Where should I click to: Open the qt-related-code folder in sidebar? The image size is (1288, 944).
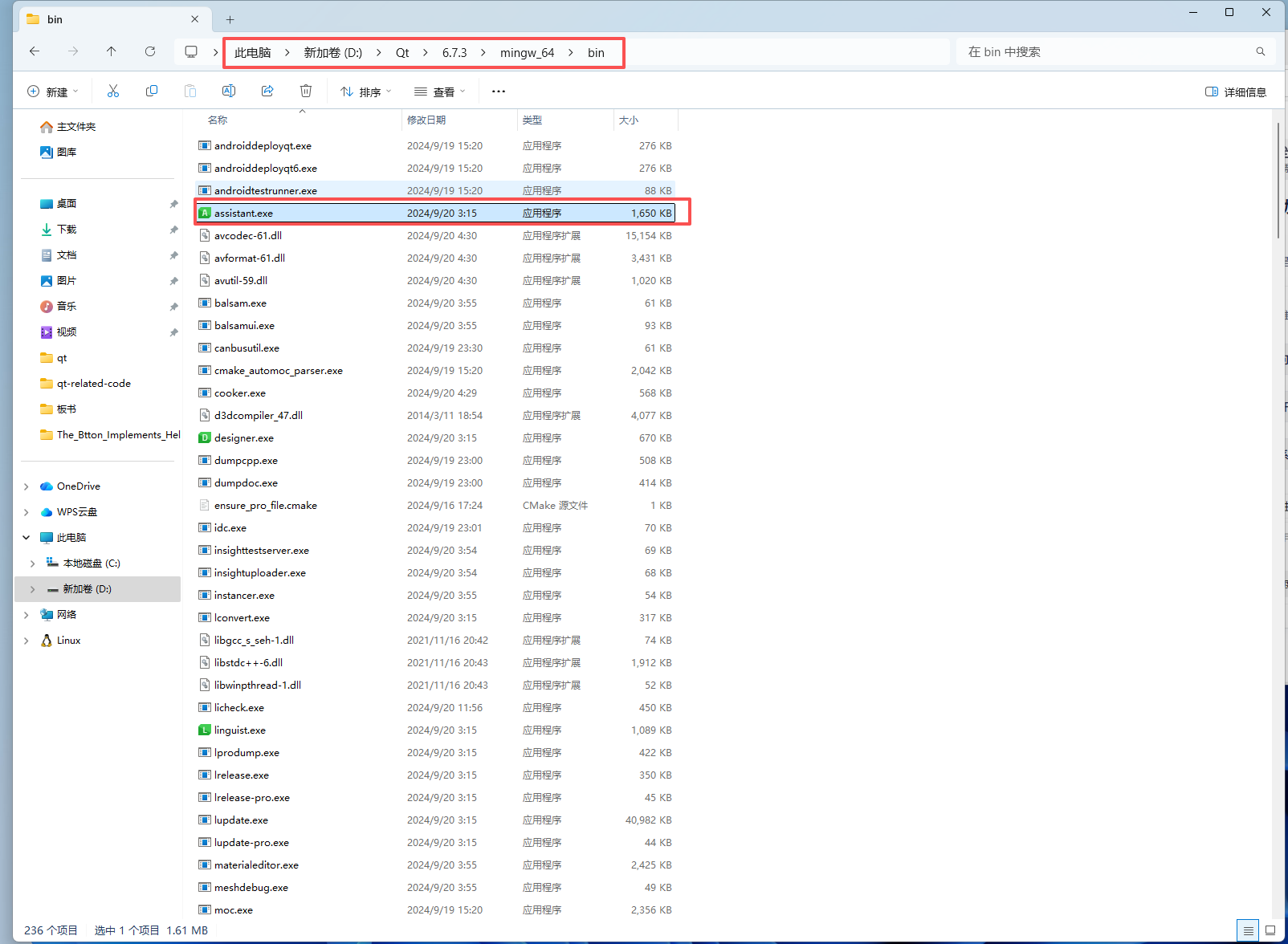(x=86, y=384)
